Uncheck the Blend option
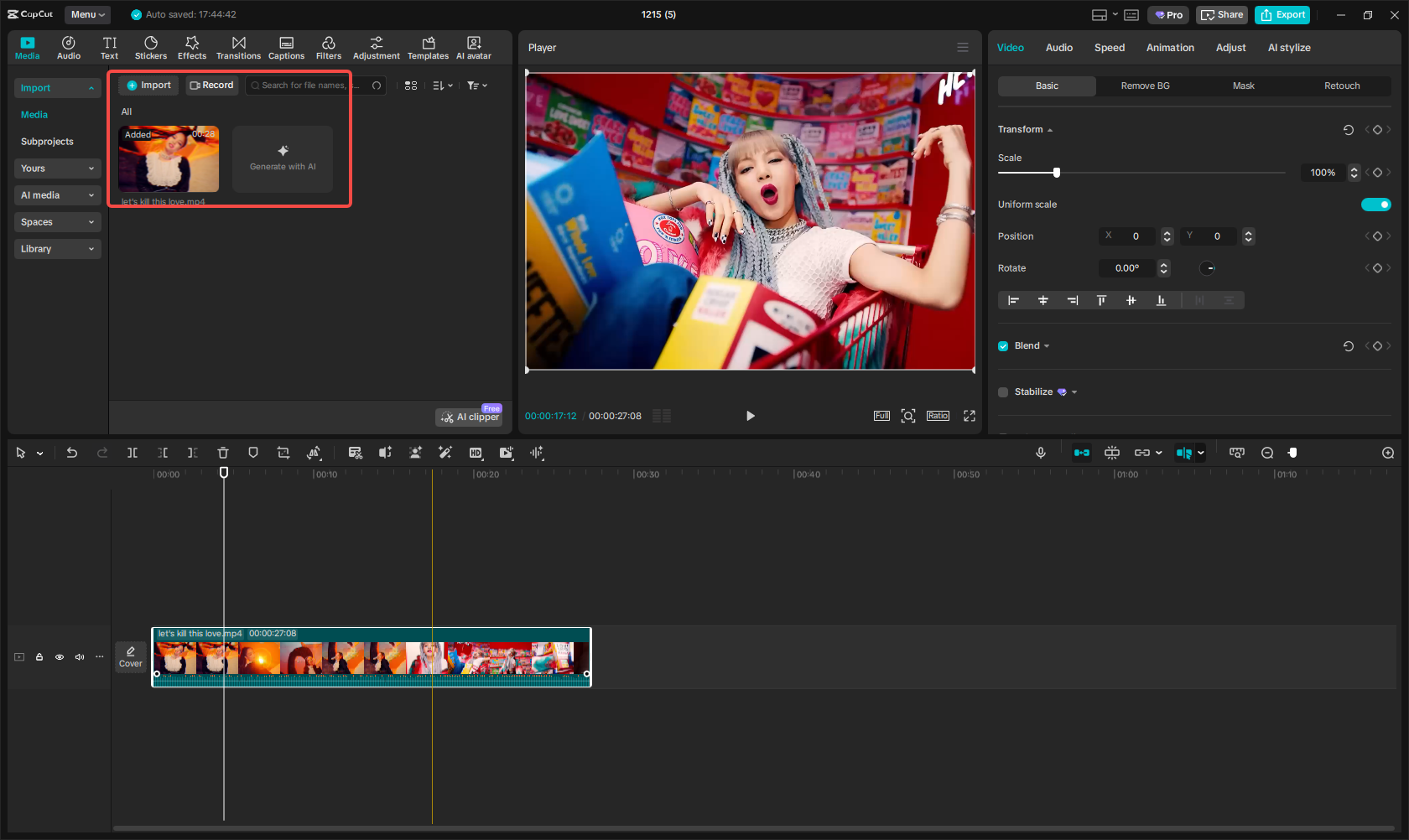 click(1002, 345)
